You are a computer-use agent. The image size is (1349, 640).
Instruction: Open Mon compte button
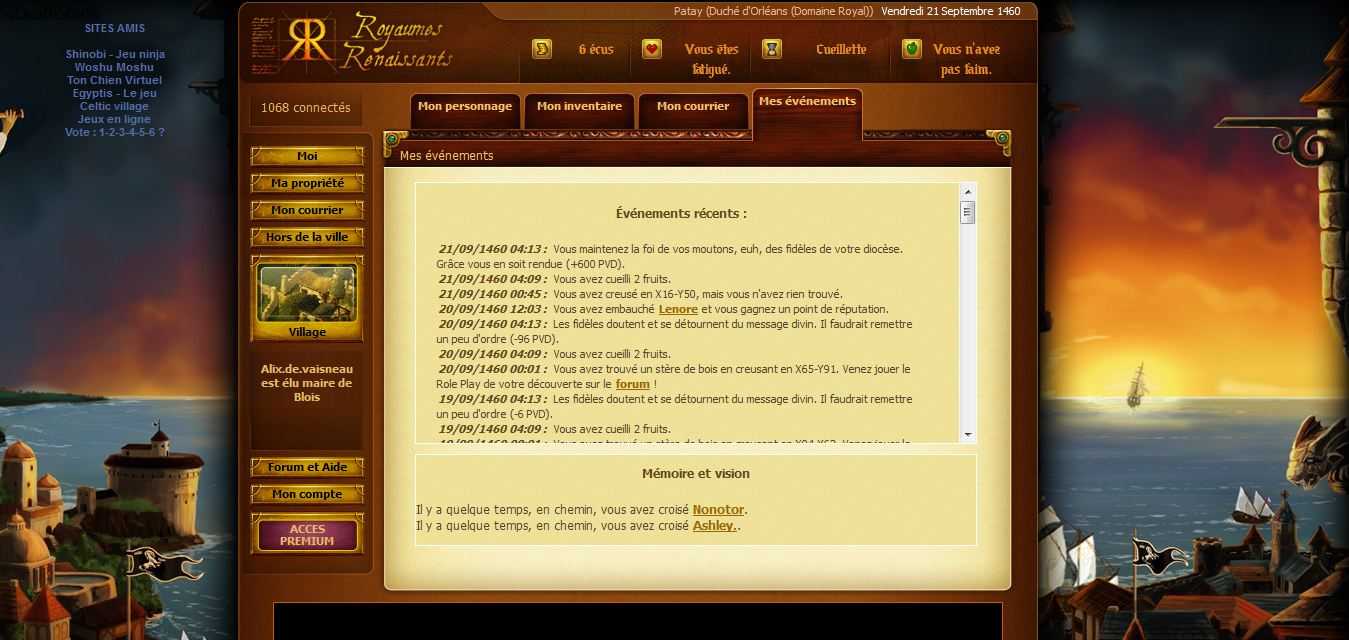point(307,494)
